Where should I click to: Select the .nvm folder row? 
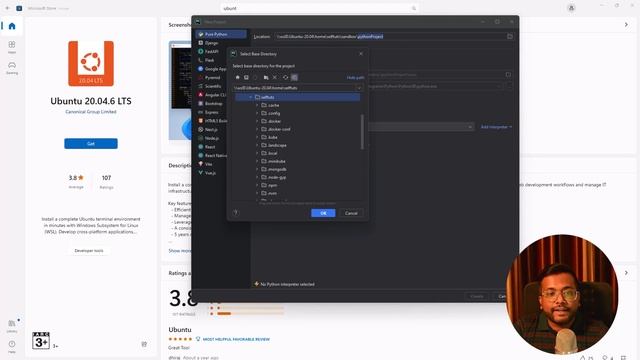point(298,193)
